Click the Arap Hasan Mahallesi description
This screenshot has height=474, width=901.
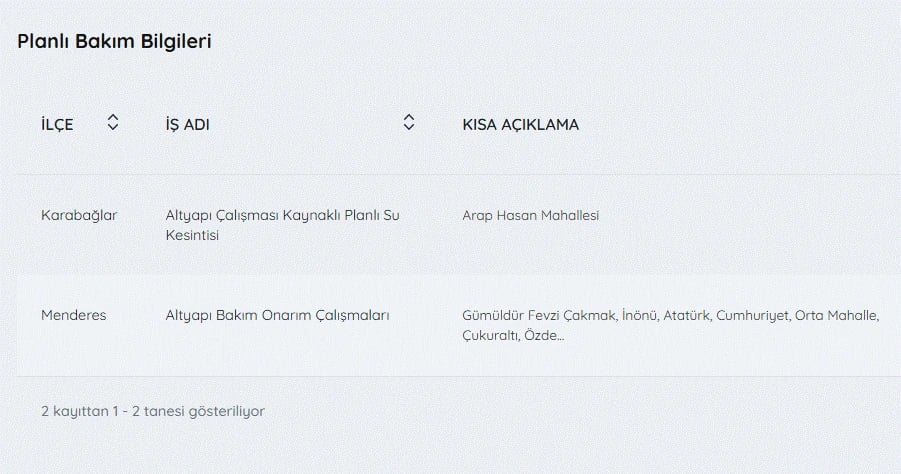530,215
